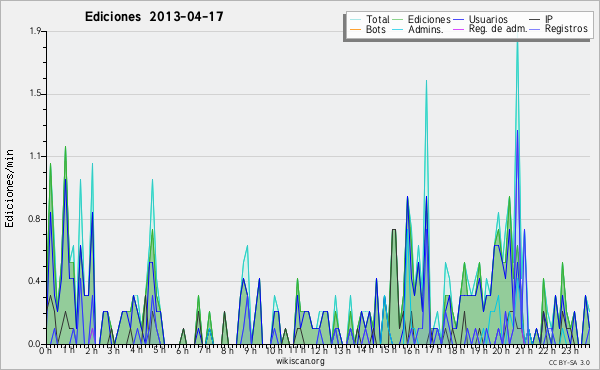Click the 6 h mark on time axis
The width and height of the screenshot is (600, 370).
coord(182,350)
